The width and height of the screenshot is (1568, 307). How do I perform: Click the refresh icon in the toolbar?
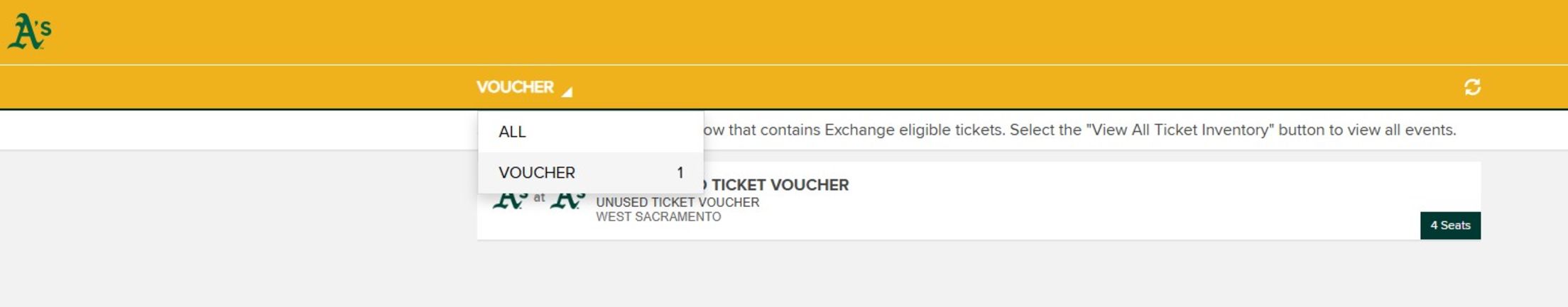(x=1472, y=87)
